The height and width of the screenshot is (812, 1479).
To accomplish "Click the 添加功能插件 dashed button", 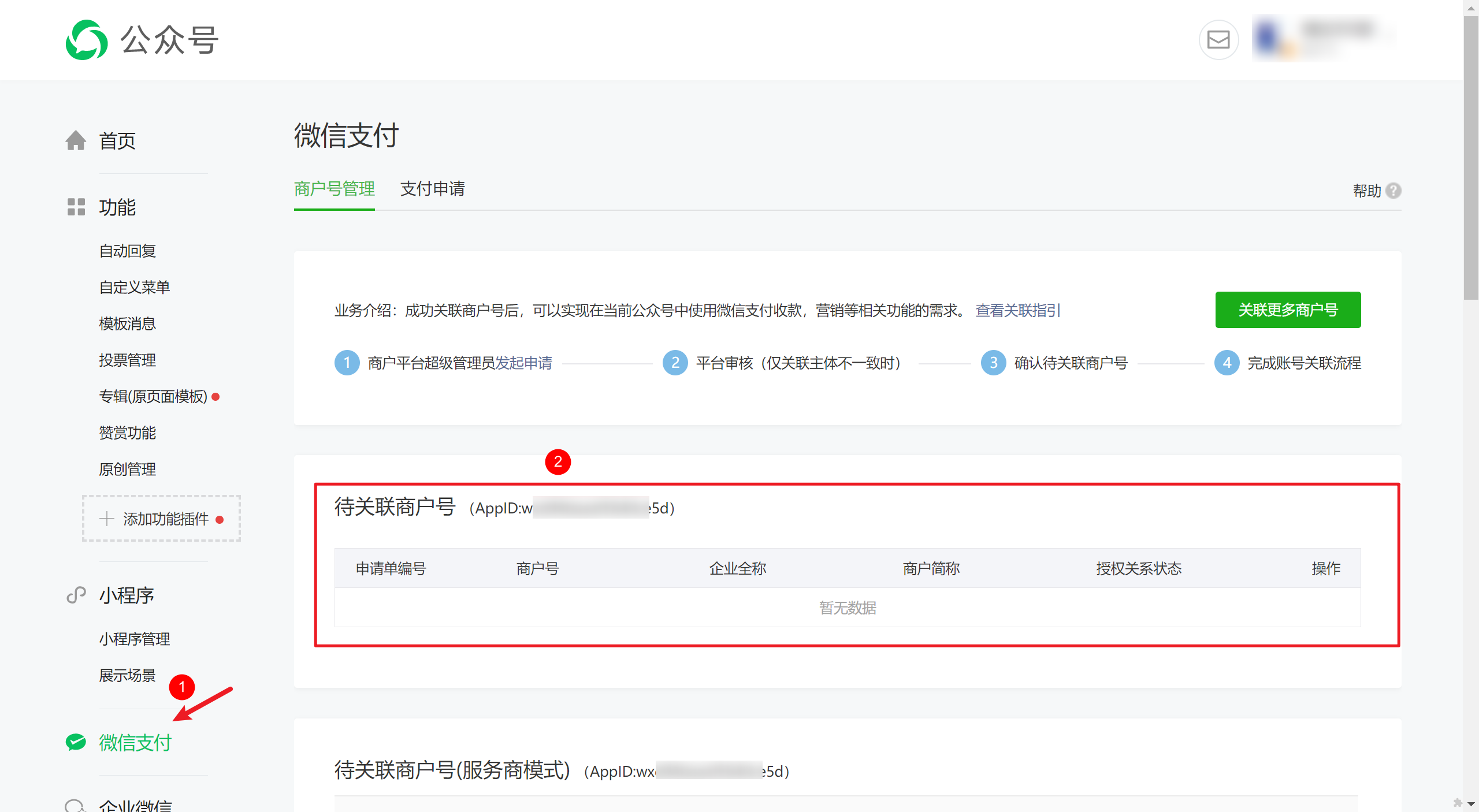I will click(161, 519).
